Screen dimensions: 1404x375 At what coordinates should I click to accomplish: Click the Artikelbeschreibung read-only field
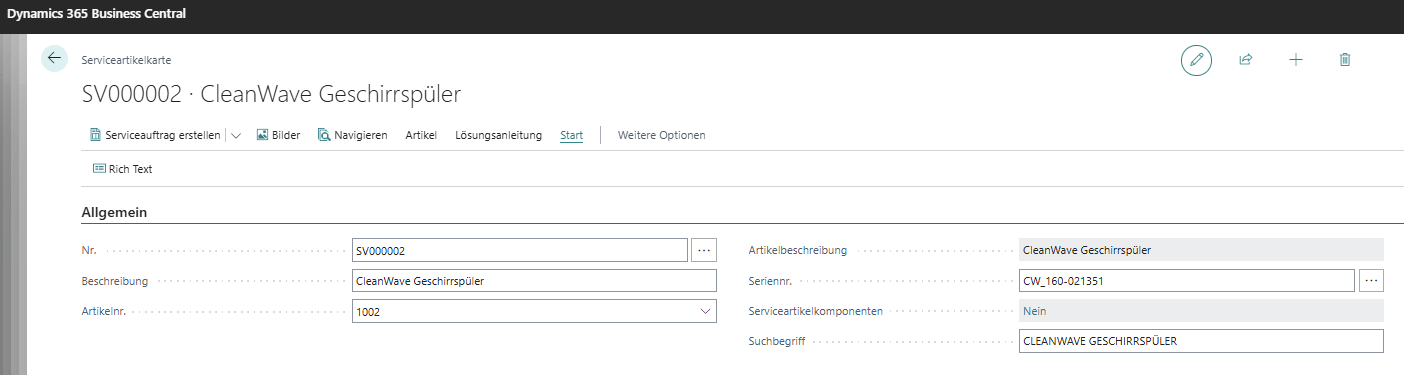(x=1201, y=250)
